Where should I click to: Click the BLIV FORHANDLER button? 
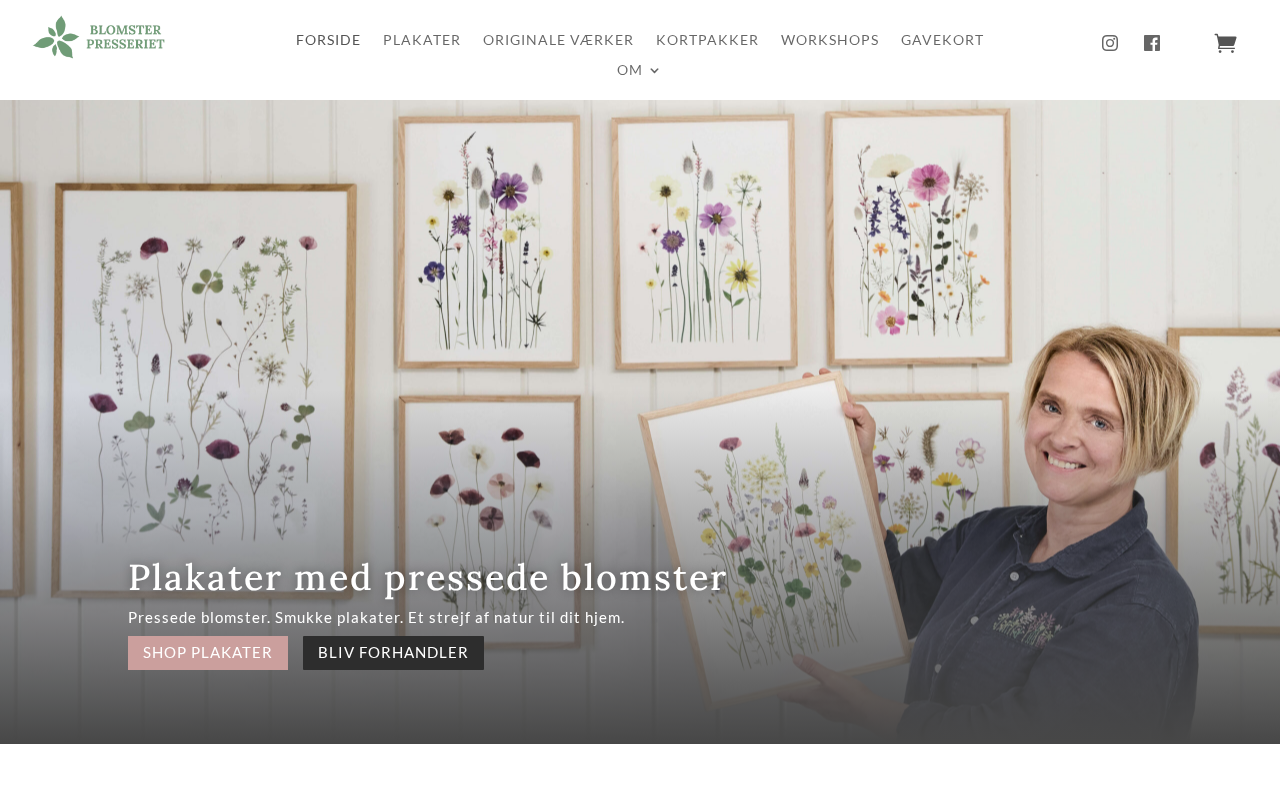pyautogui.click(x=393, y=653)
